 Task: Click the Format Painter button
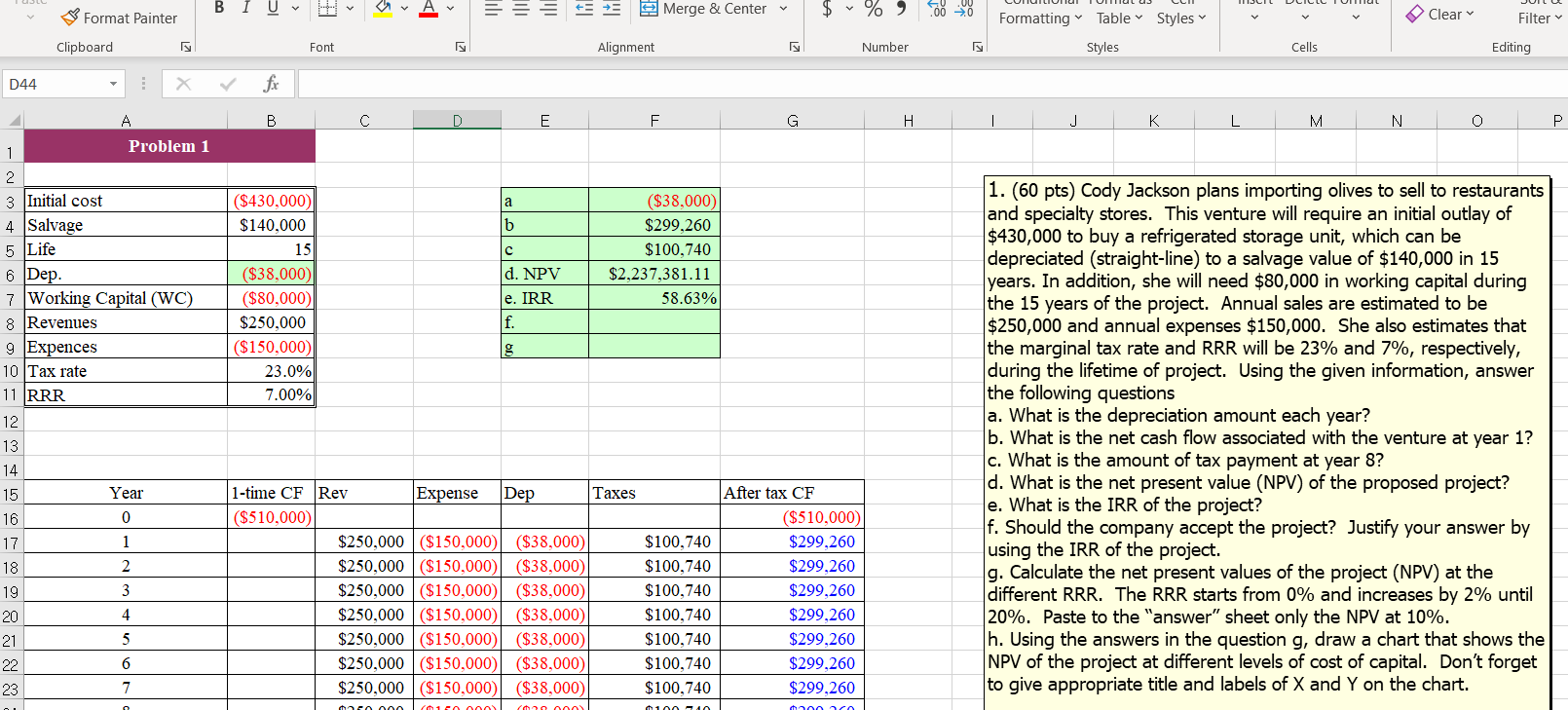coord(119,18)
